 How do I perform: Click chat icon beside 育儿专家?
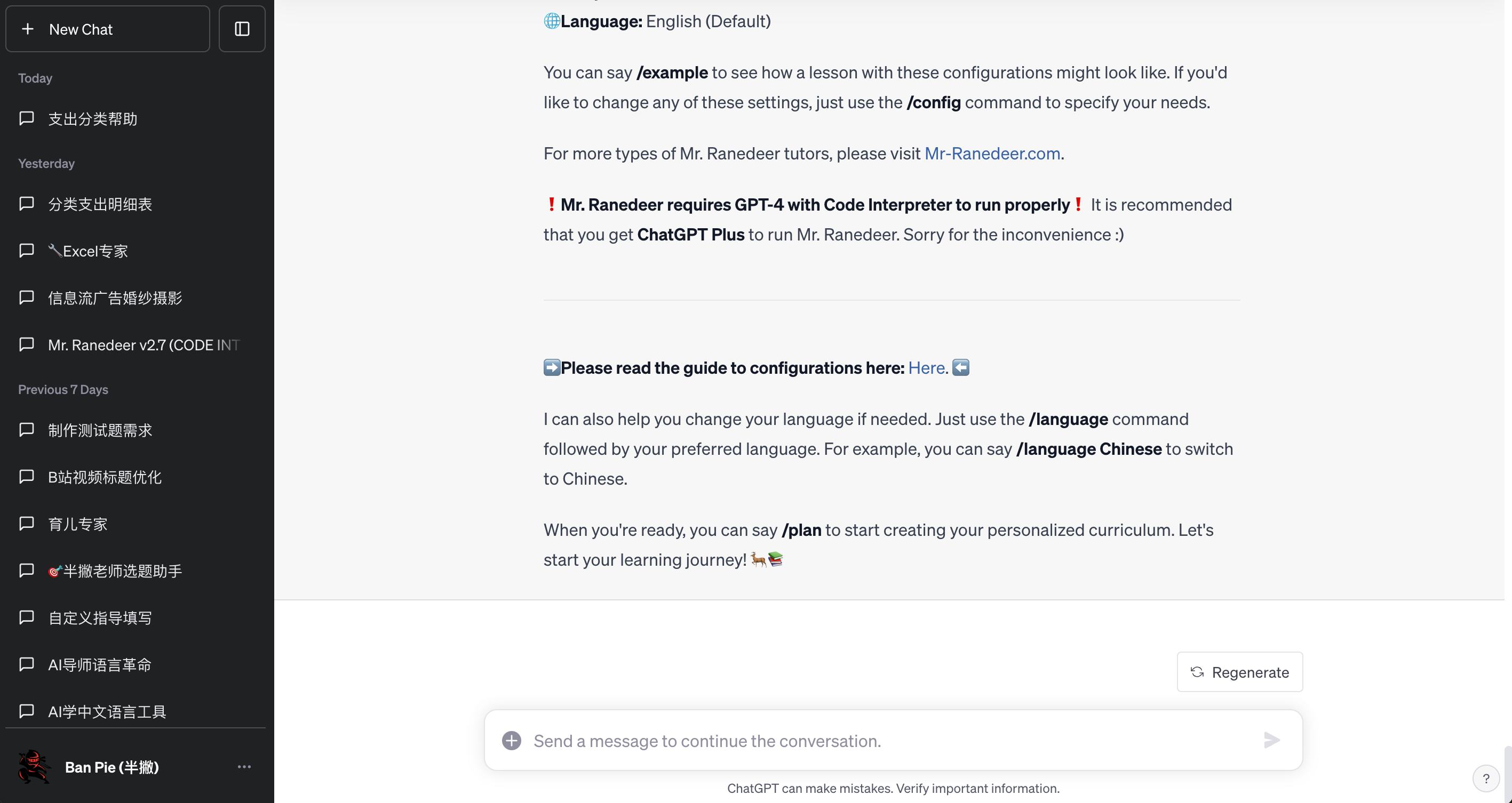tap(27, 524)
